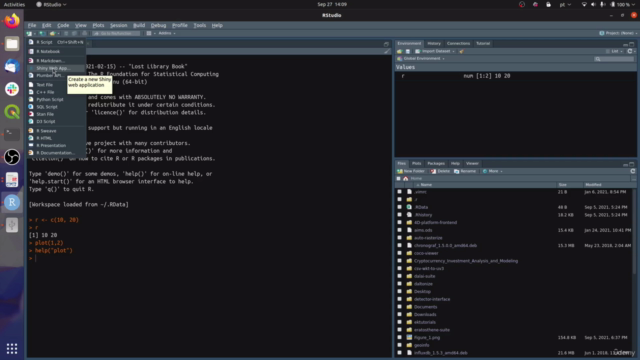
Task: Switch to the History tab
Action: pyautogui.click(x=434, y=44)
